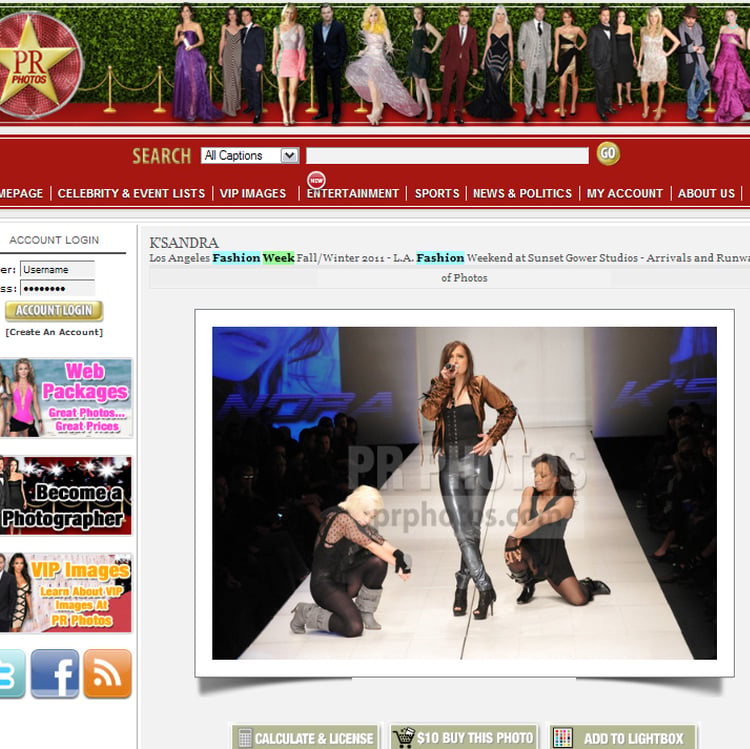Viewport: 750px width, 749px height.
Task: Go to the Homepage menu item
Action: click(22, 193)
